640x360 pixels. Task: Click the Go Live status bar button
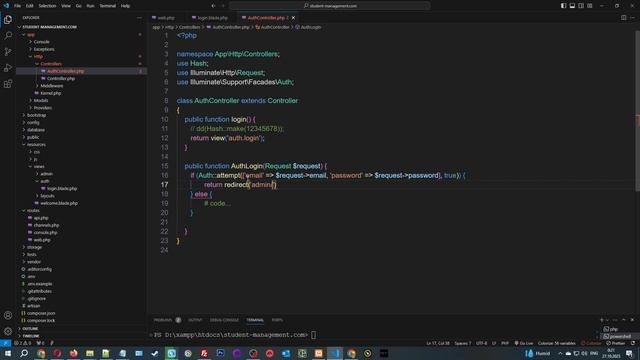coord(524,343)
